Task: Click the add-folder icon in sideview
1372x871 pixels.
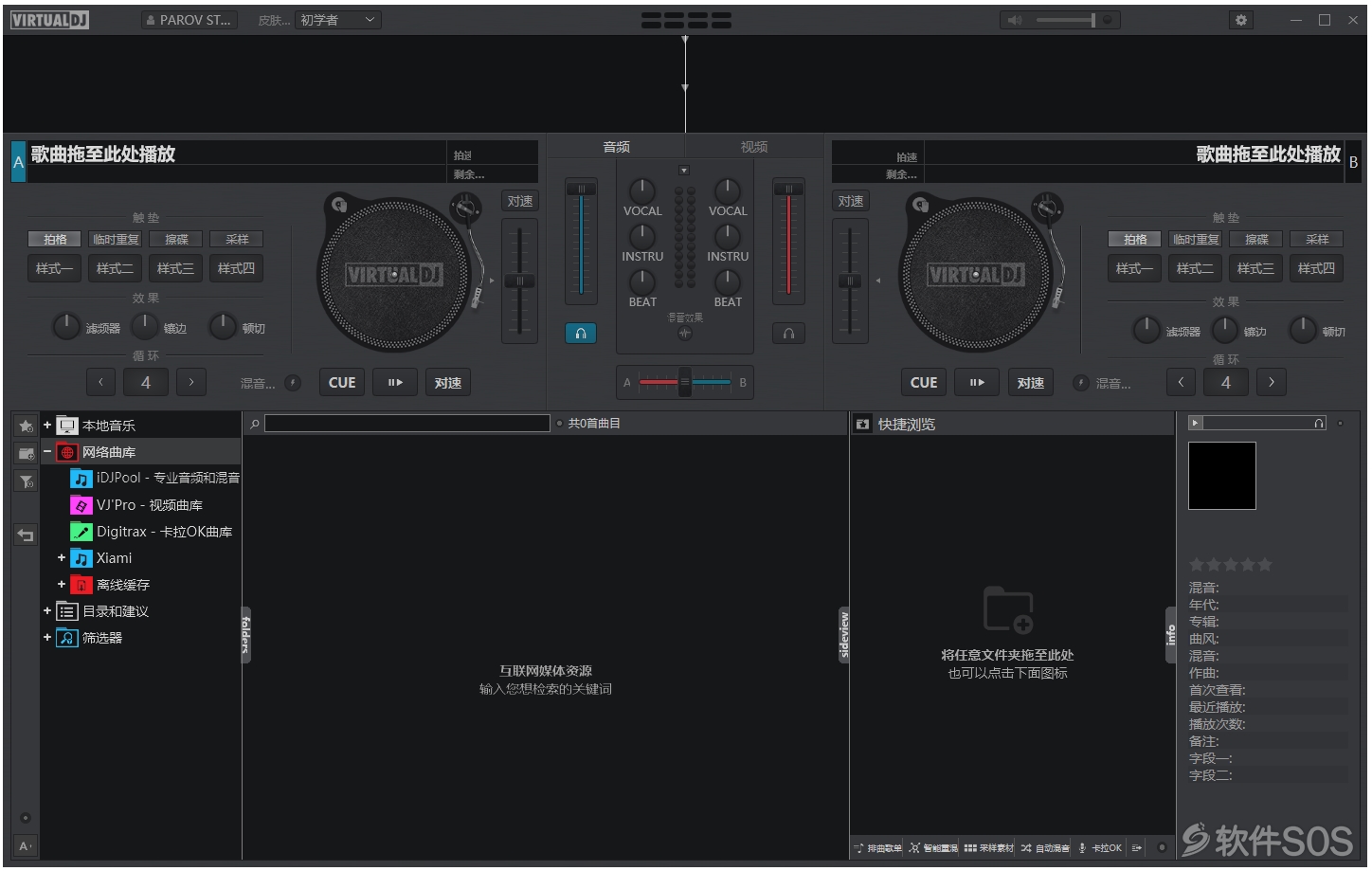Action: pos(1007,609)
